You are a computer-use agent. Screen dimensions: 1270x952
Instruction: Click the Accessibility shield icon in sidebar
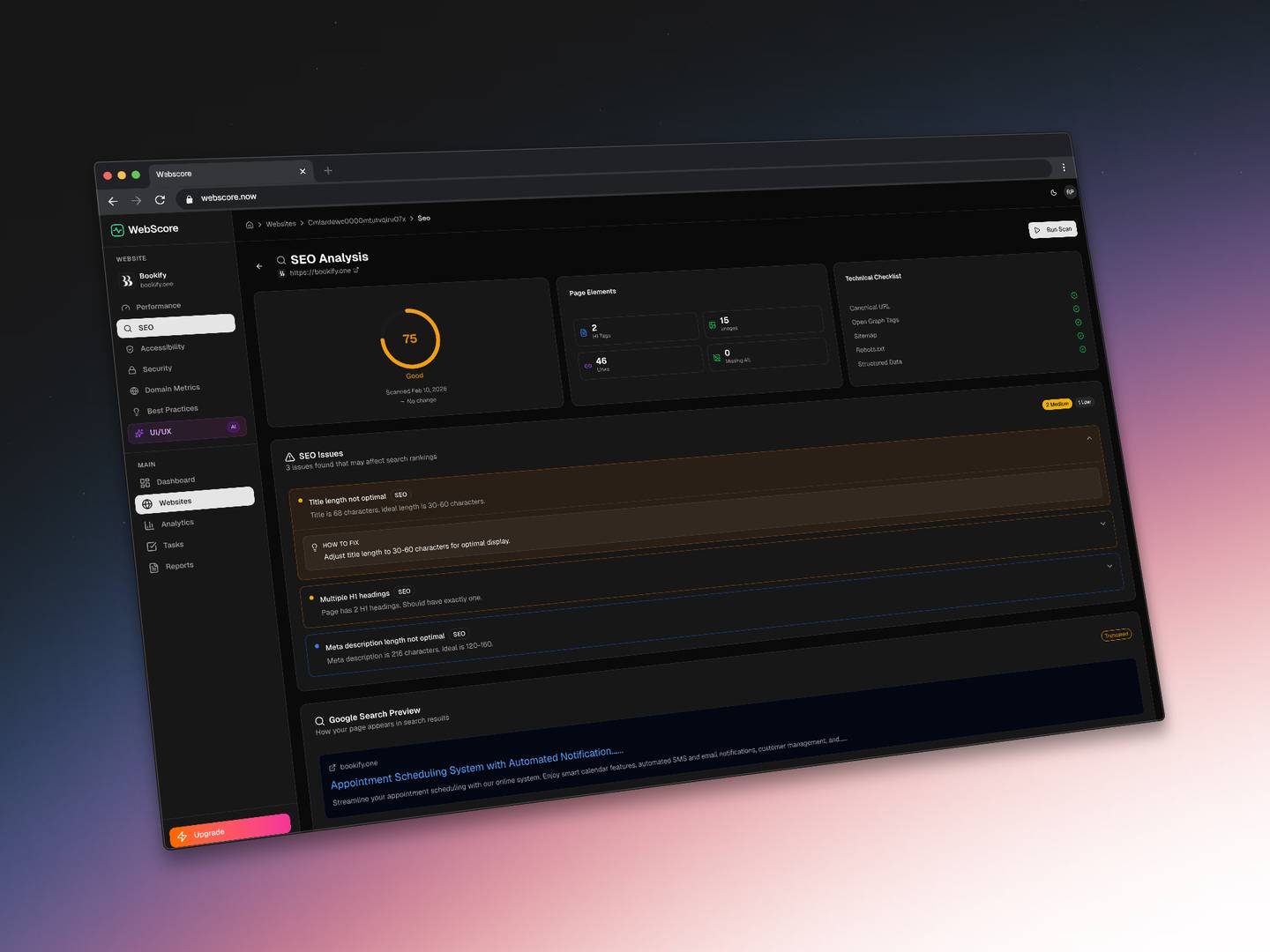click(130, 349)
